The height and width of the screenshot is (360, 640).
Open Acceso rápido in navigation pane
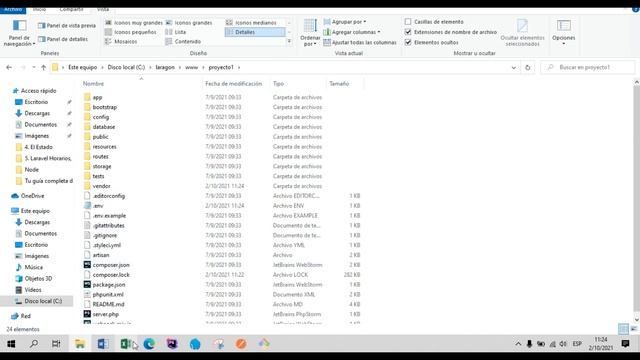coord(38,91)
